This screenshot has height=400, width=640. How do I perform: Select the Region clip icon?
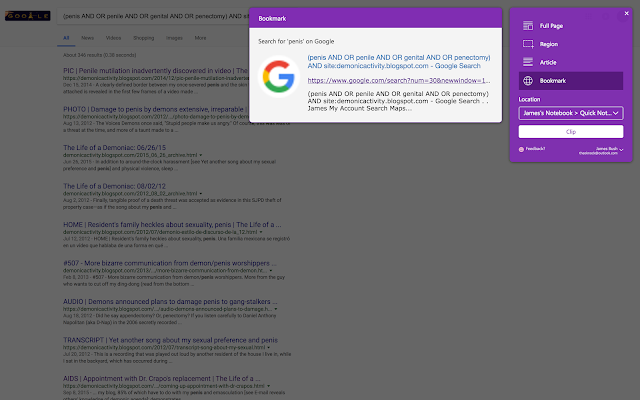(528, 44)
